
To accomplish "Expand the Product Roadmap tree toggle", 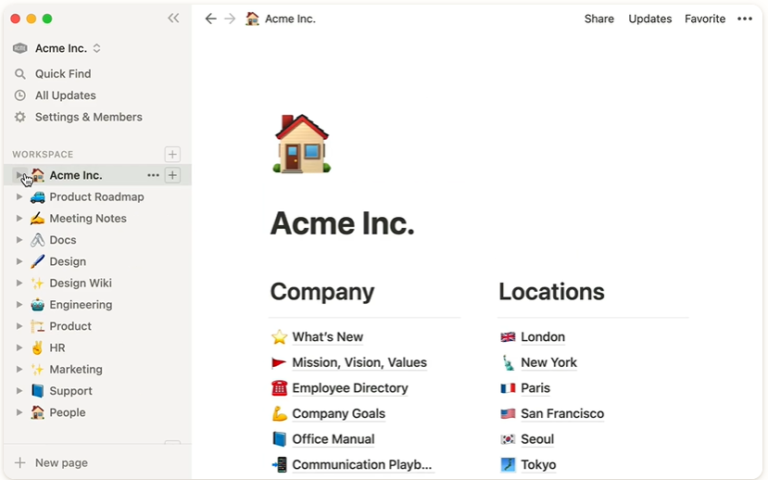I will coord(19,197).
